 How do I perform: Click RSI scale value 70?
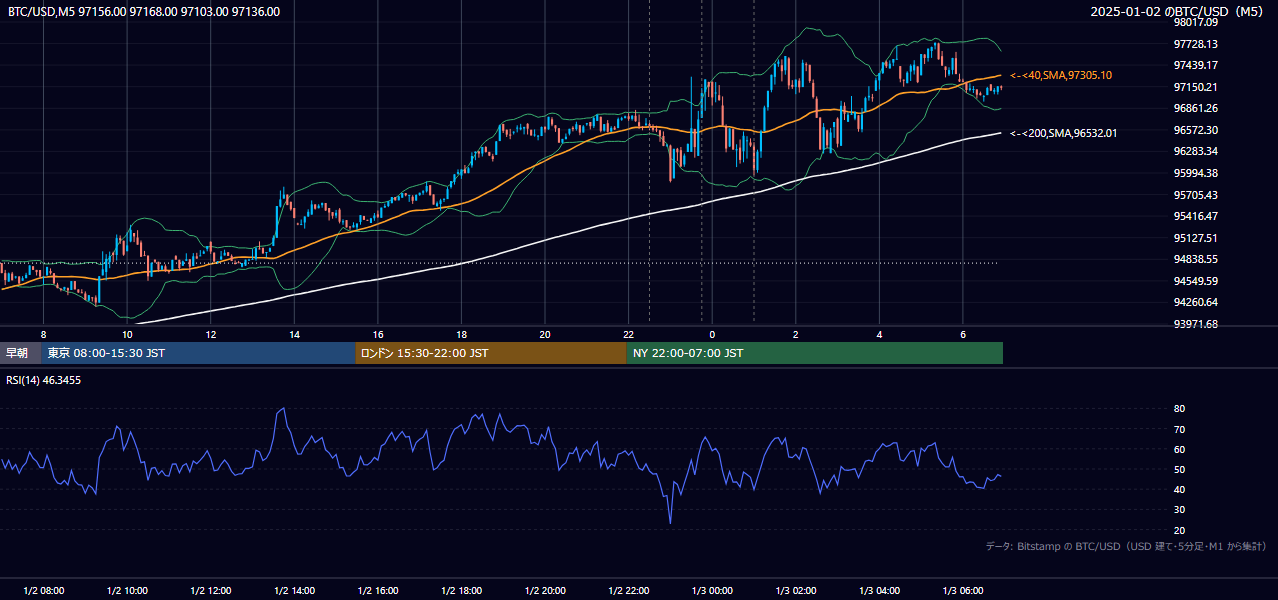1179,429
